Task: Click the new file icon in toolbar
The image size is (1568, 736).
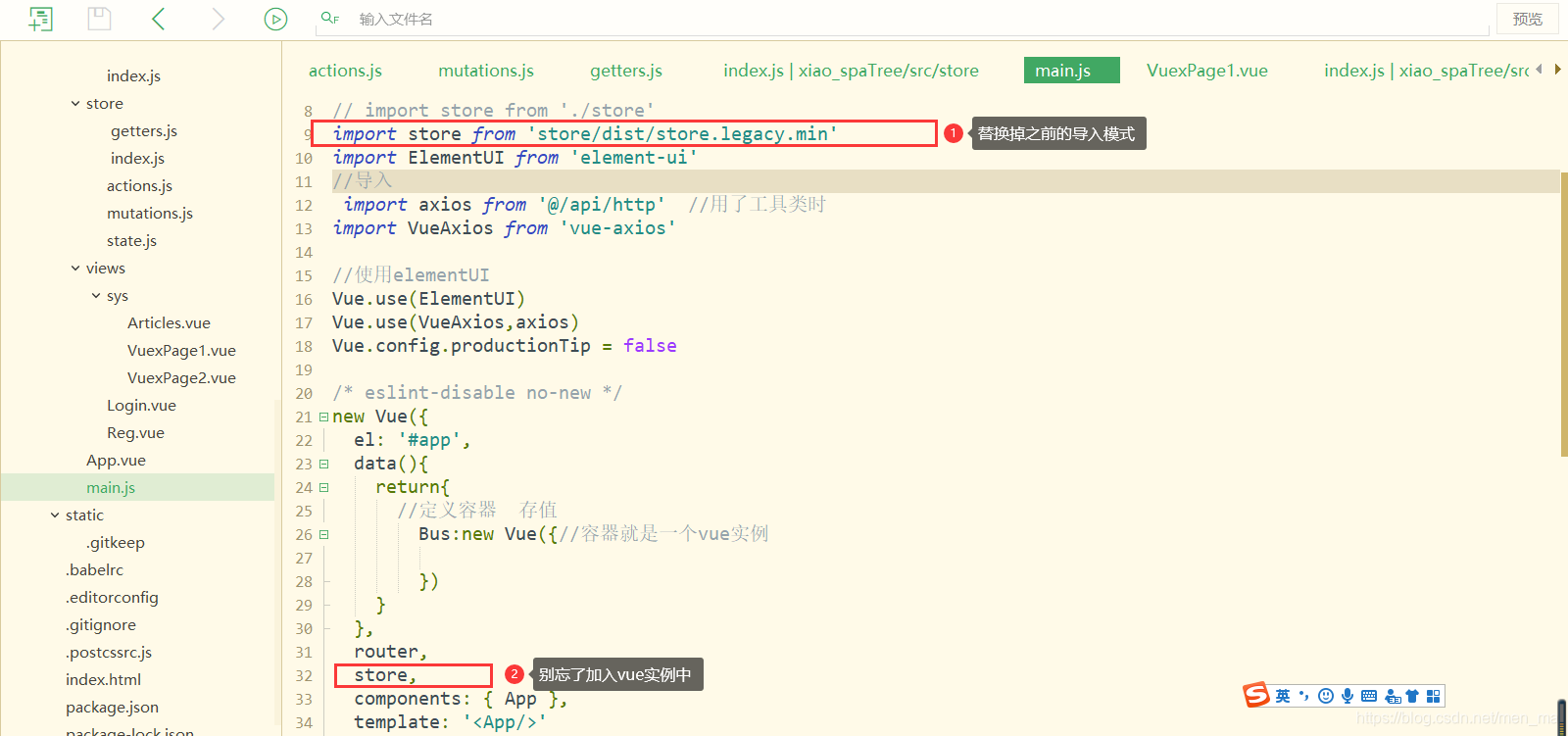Action: click(x=40, y=19)
